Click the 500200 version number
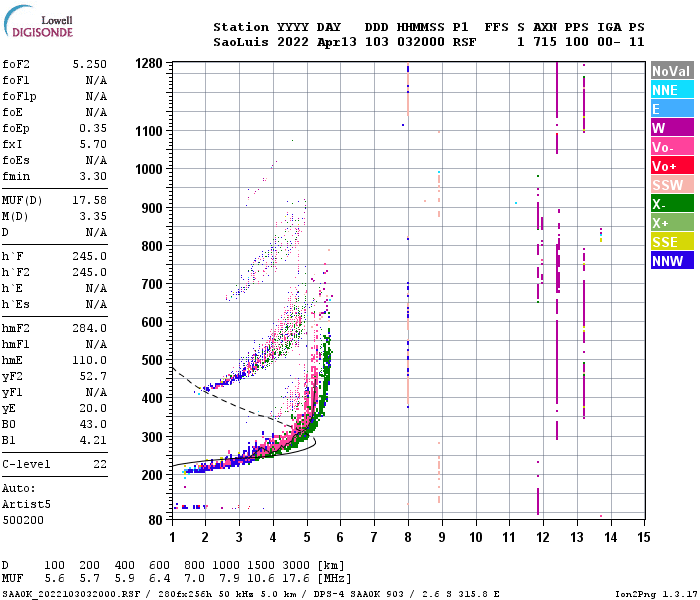This screenshot has width=700, height=600. pos(23,521)
